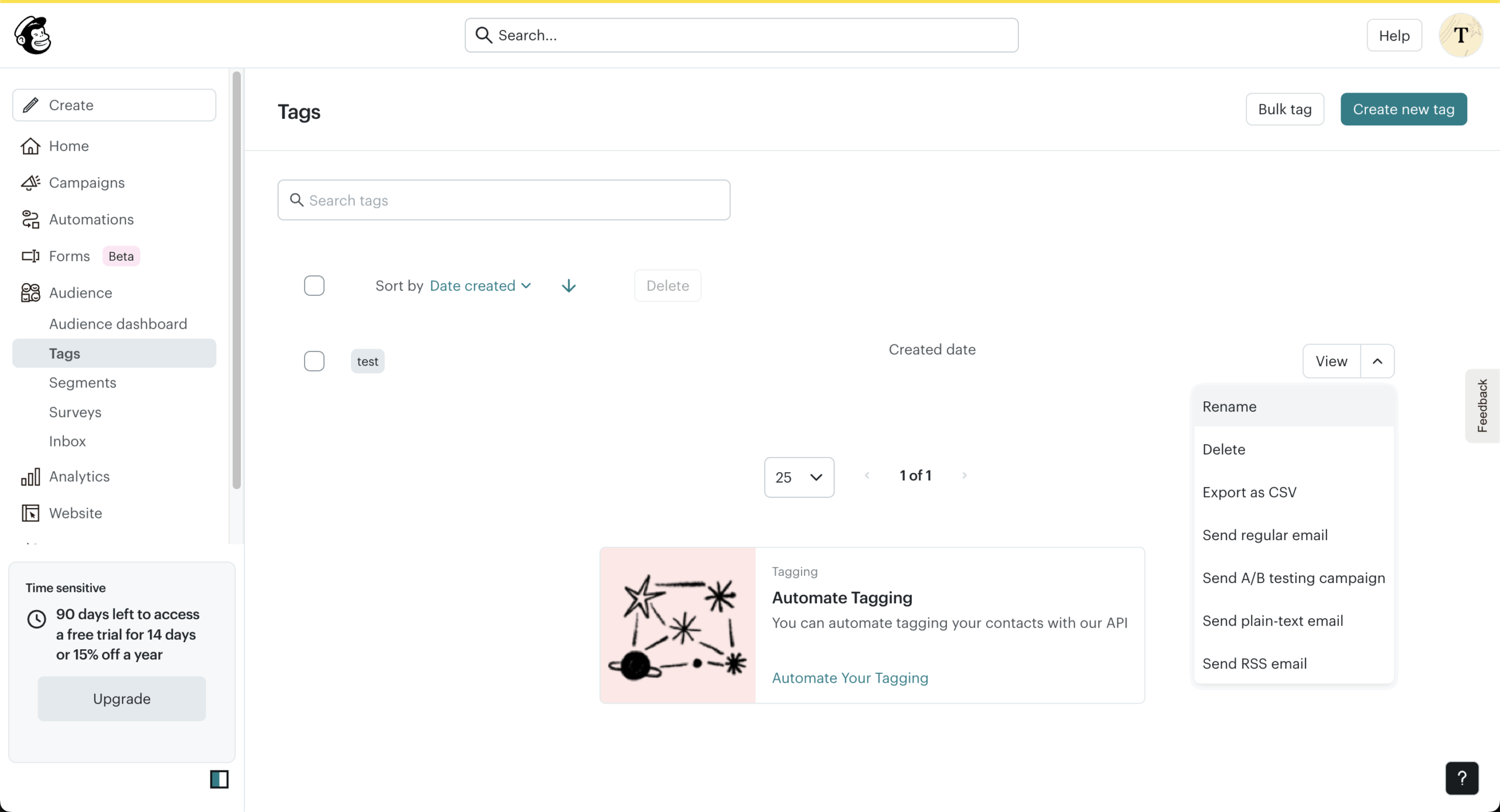Click the Mailchimp Freddie logo
Image resolution: width=1500 pixels, height=812 pixels.
(x=33, y=35)
